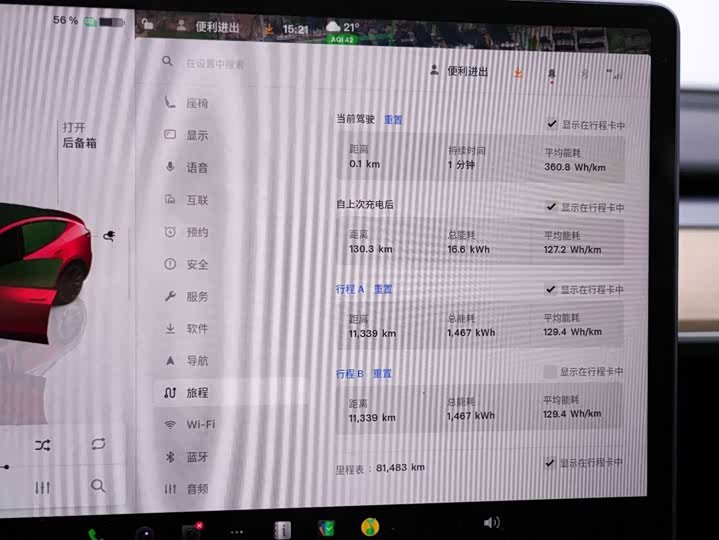Uncheck 显示在行程卡中 for 当前驾驶
This screenshot has width=719, height=540.
click(551, 124)
